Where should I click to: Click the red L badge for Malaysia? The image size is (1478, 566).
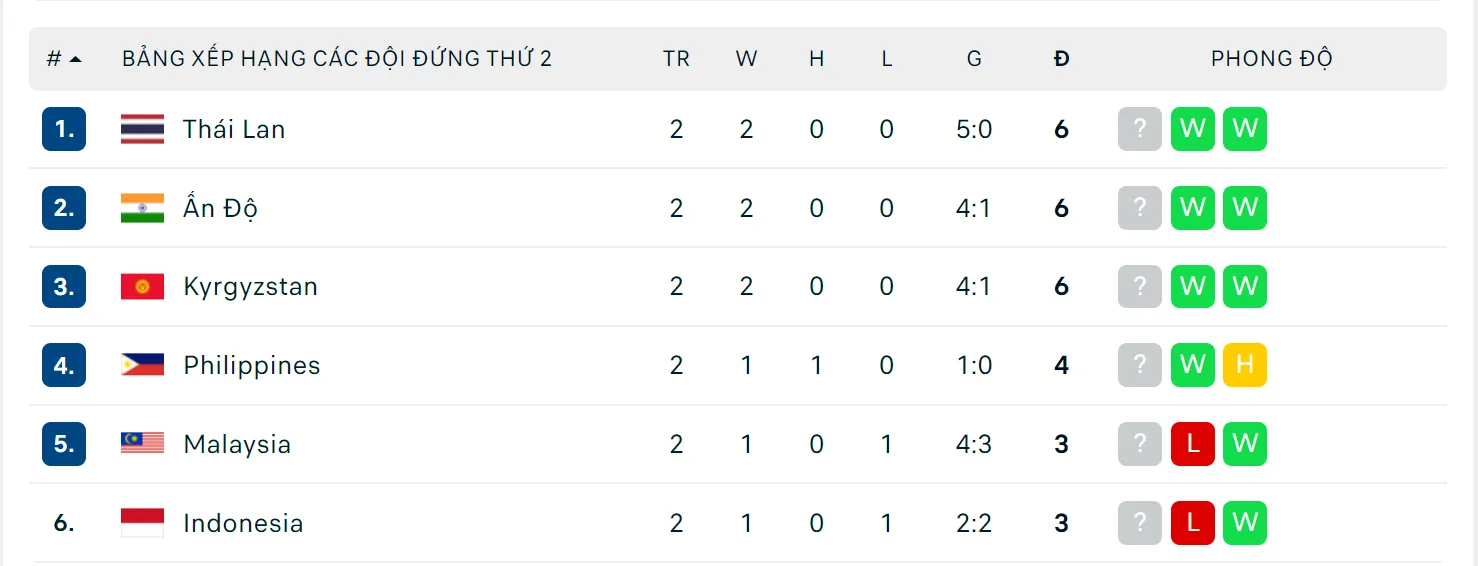pyautogui.click(x=1192, y=444)
